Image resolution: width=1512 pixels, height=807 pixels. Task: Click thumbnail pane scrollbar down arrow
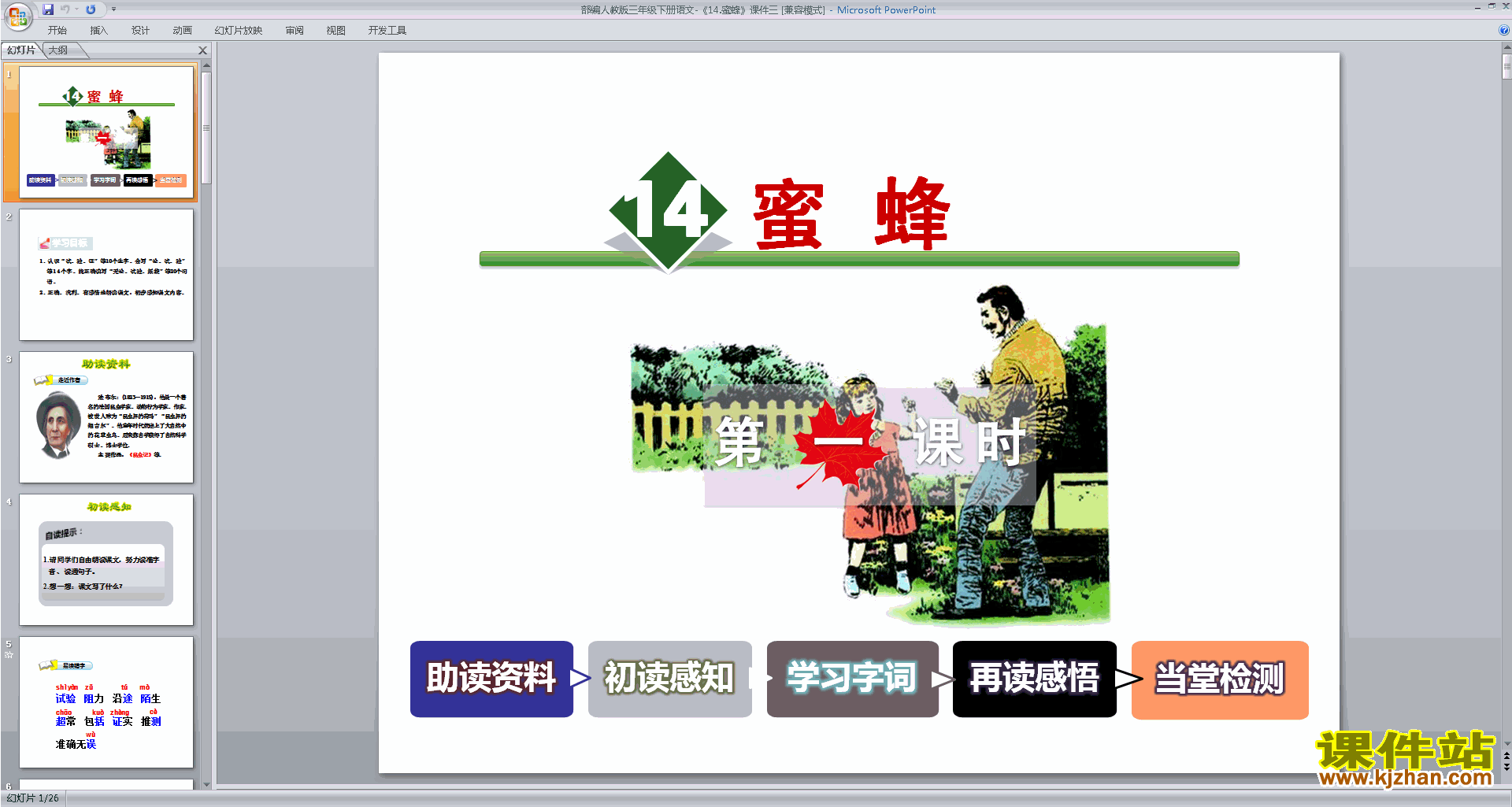pos(206,784)
